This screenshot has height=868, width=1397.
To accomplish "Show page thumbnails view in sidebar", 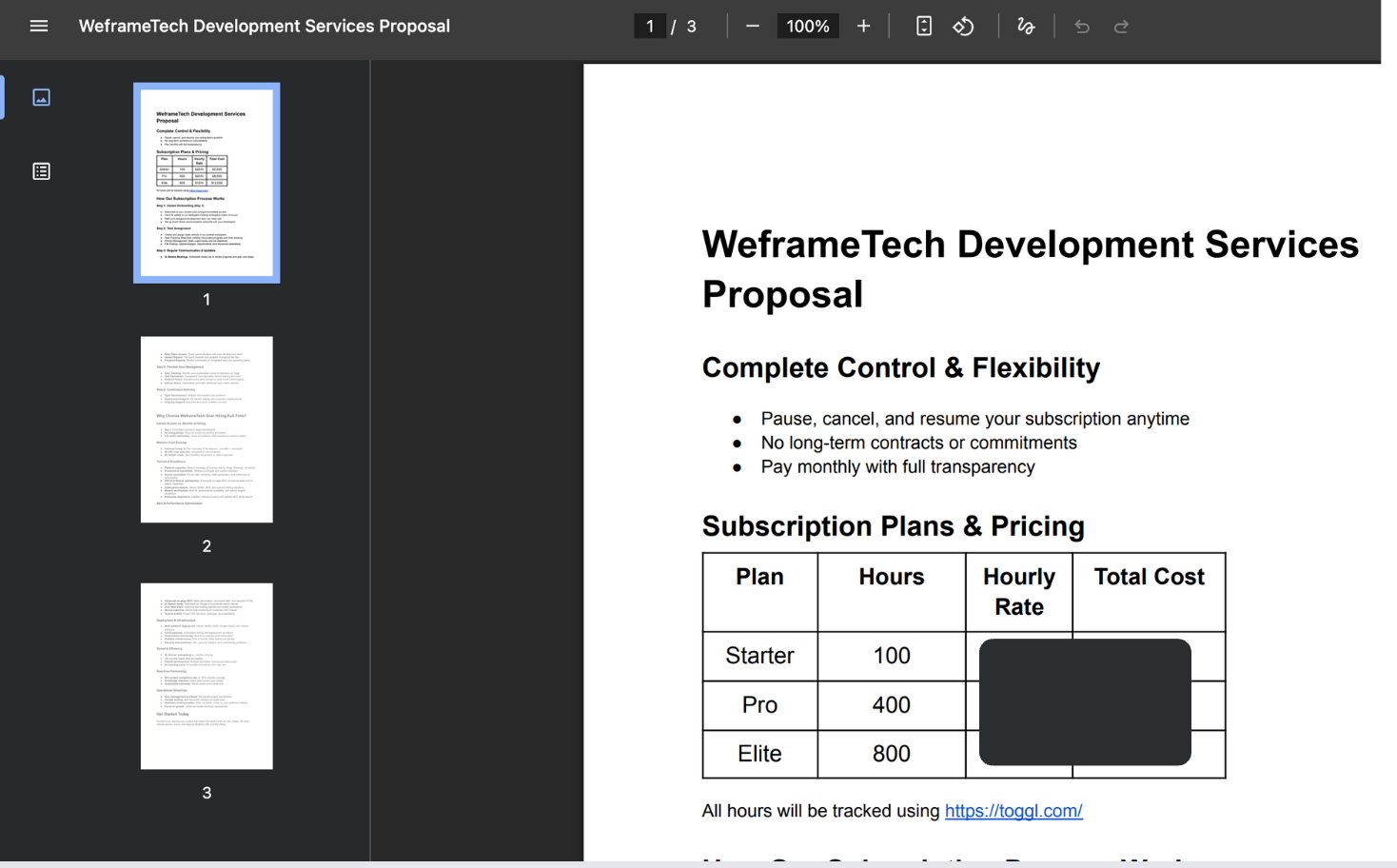I will (41, 97).
